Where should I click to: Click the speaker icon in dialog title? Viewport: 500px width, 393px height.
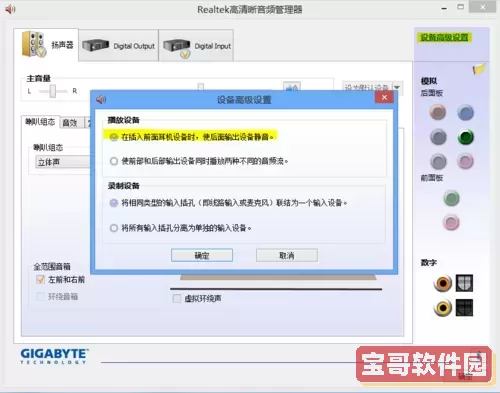[x=101, y=99]
